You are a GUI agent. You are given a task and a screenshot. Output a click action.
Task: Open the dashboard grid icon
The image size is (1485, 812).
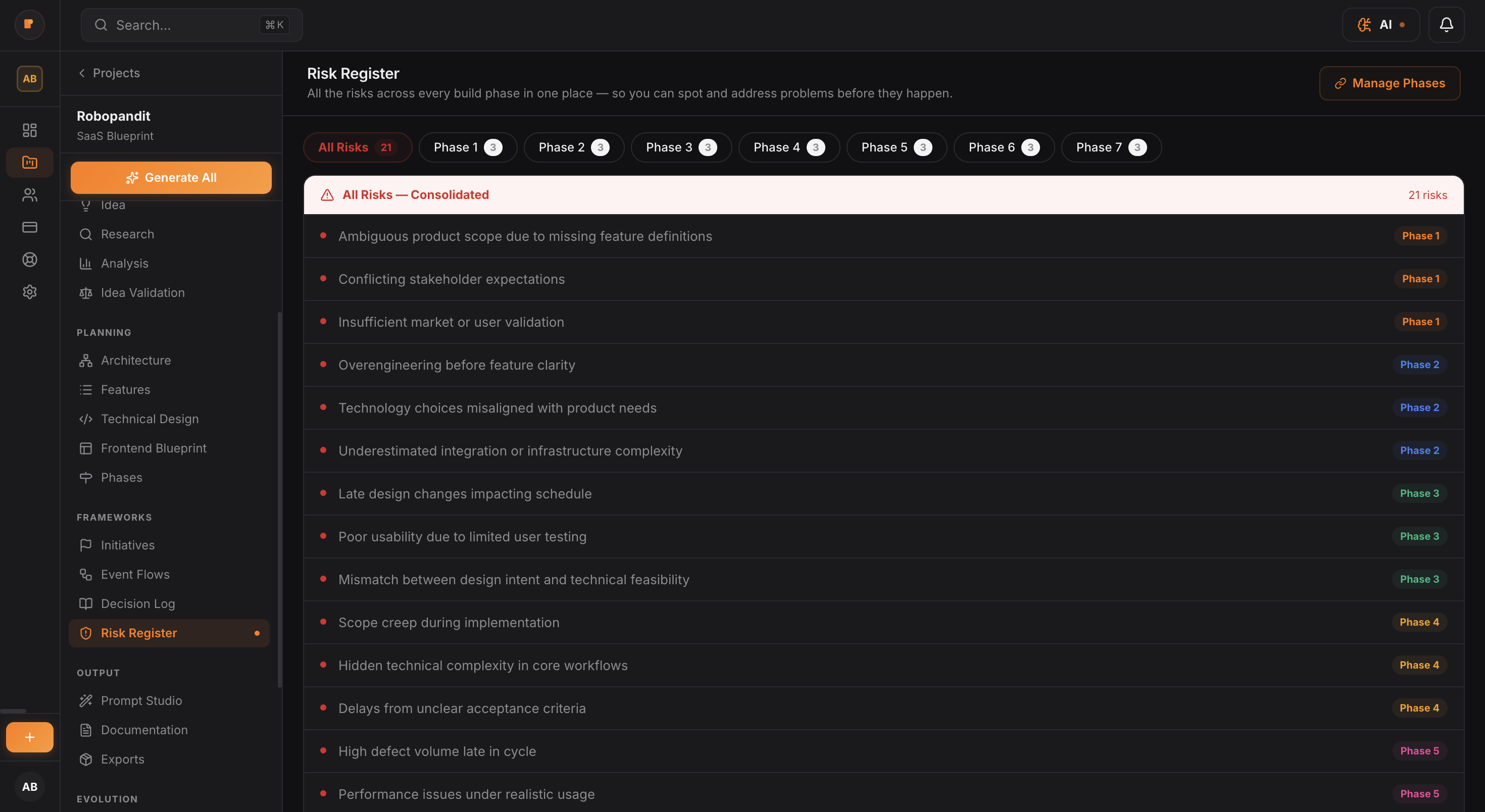(29, 130)
